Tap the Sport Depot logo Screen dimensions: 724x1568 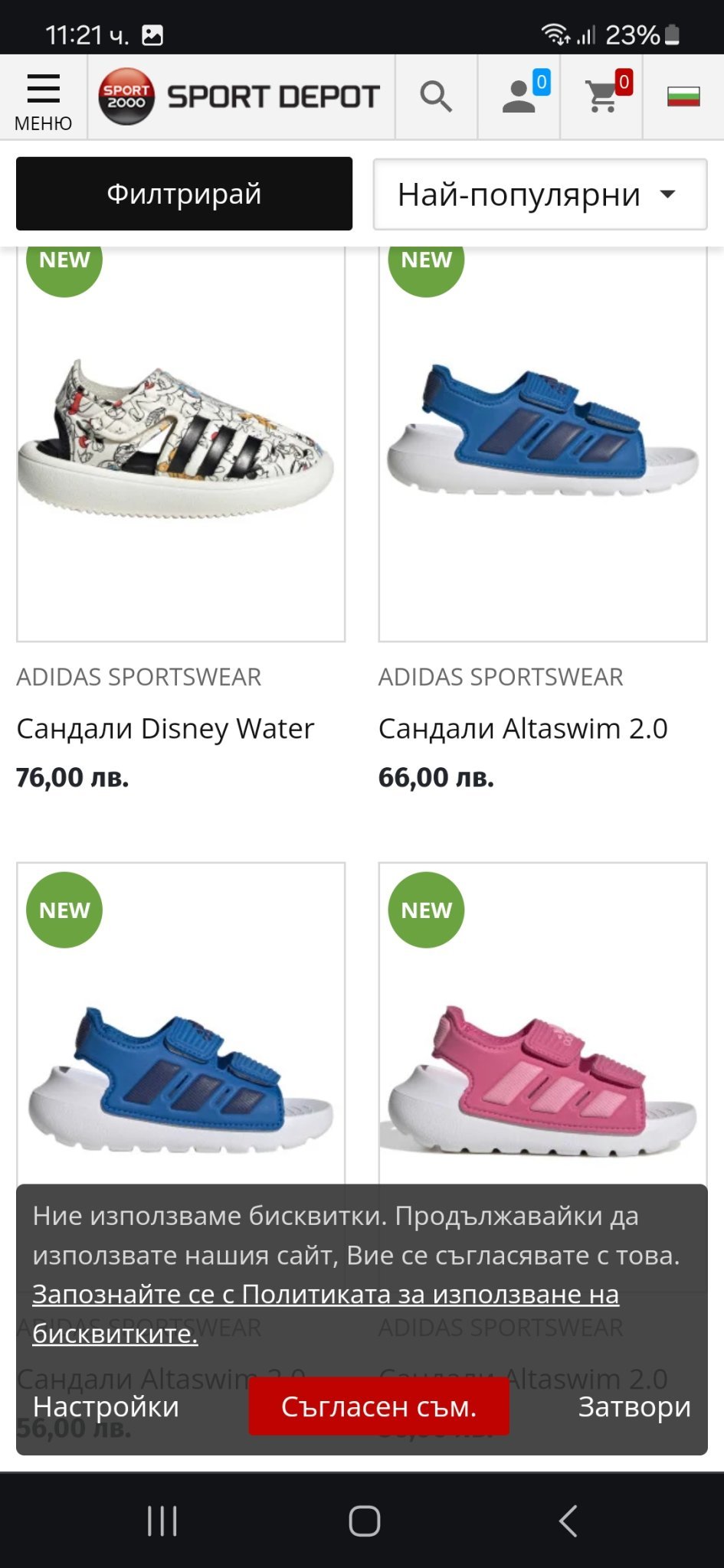[x=239, y=96]
